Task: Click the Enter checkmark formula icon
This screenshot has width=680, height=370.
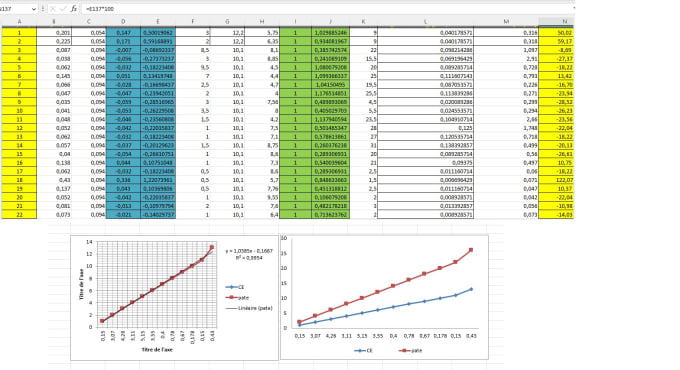Action: click(63, 9)
